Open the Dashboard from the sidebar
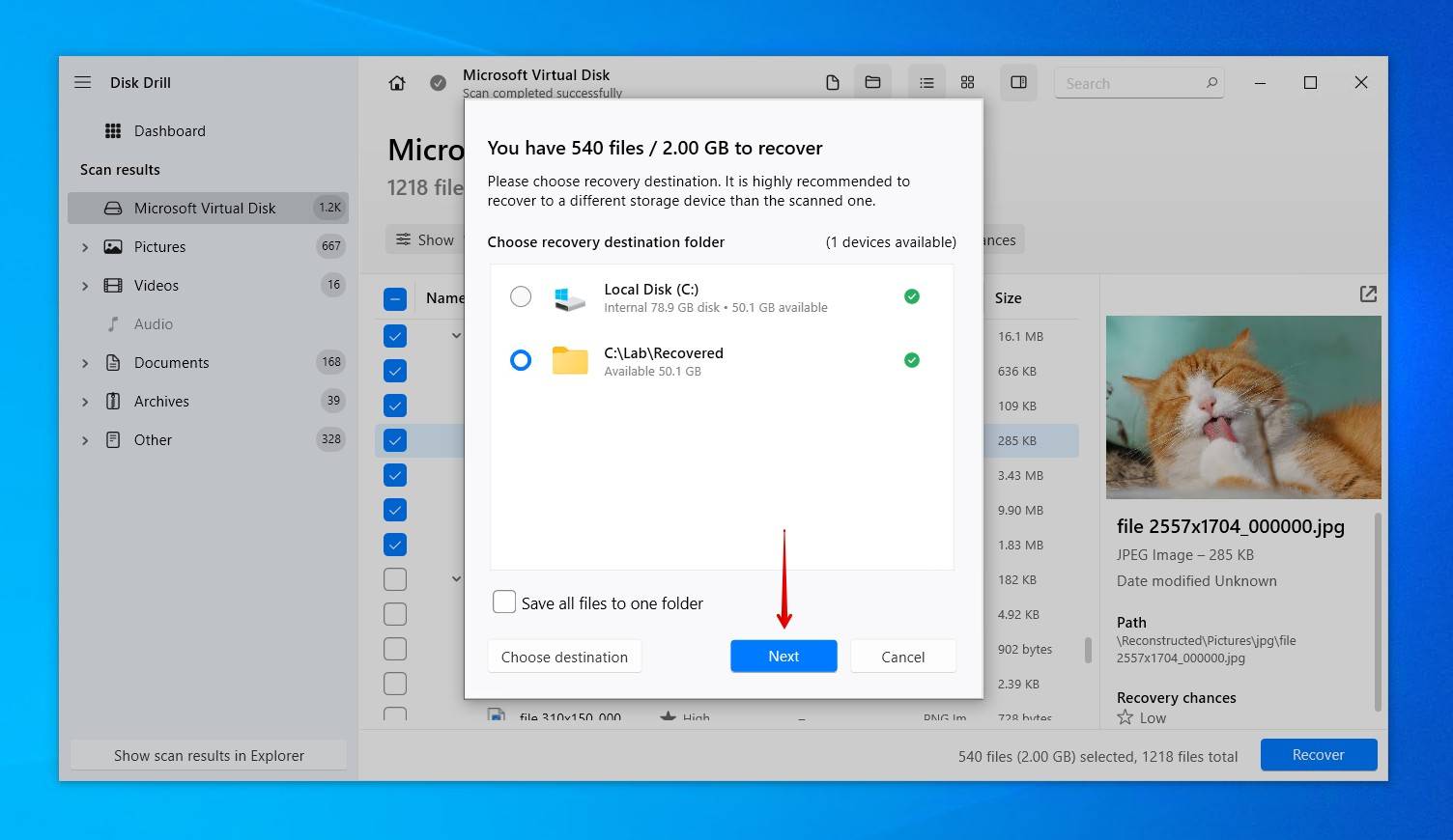Image resolution: width=1453 pixels, height=840 pixels. [169, 131]
